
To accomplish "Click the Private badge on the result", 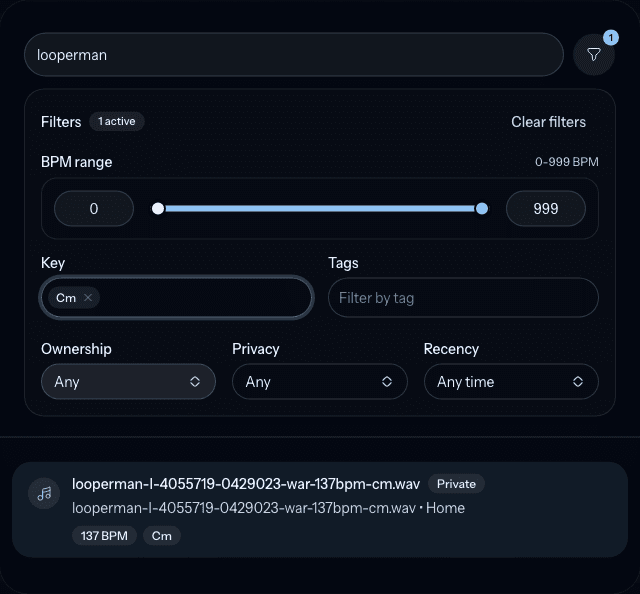I will (456, 484).
